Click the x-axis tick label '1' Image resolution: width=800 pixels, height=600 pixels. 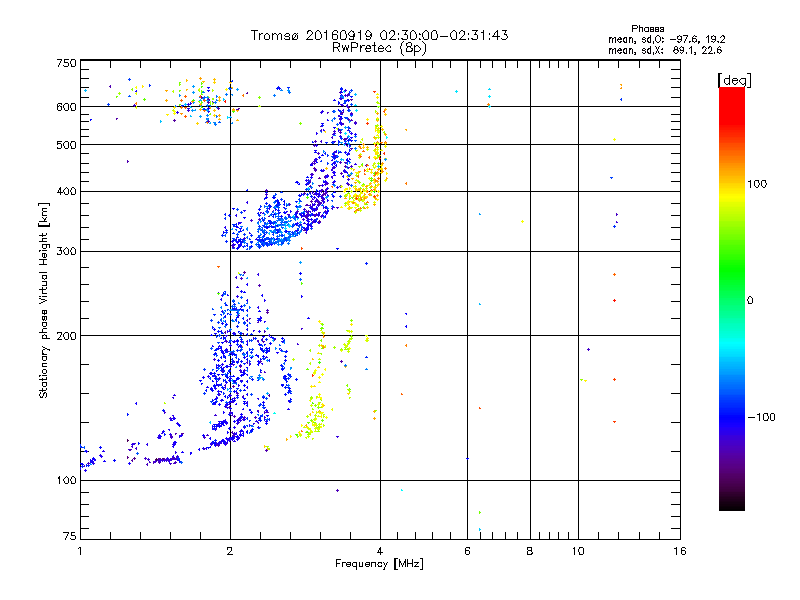[80, 551]
